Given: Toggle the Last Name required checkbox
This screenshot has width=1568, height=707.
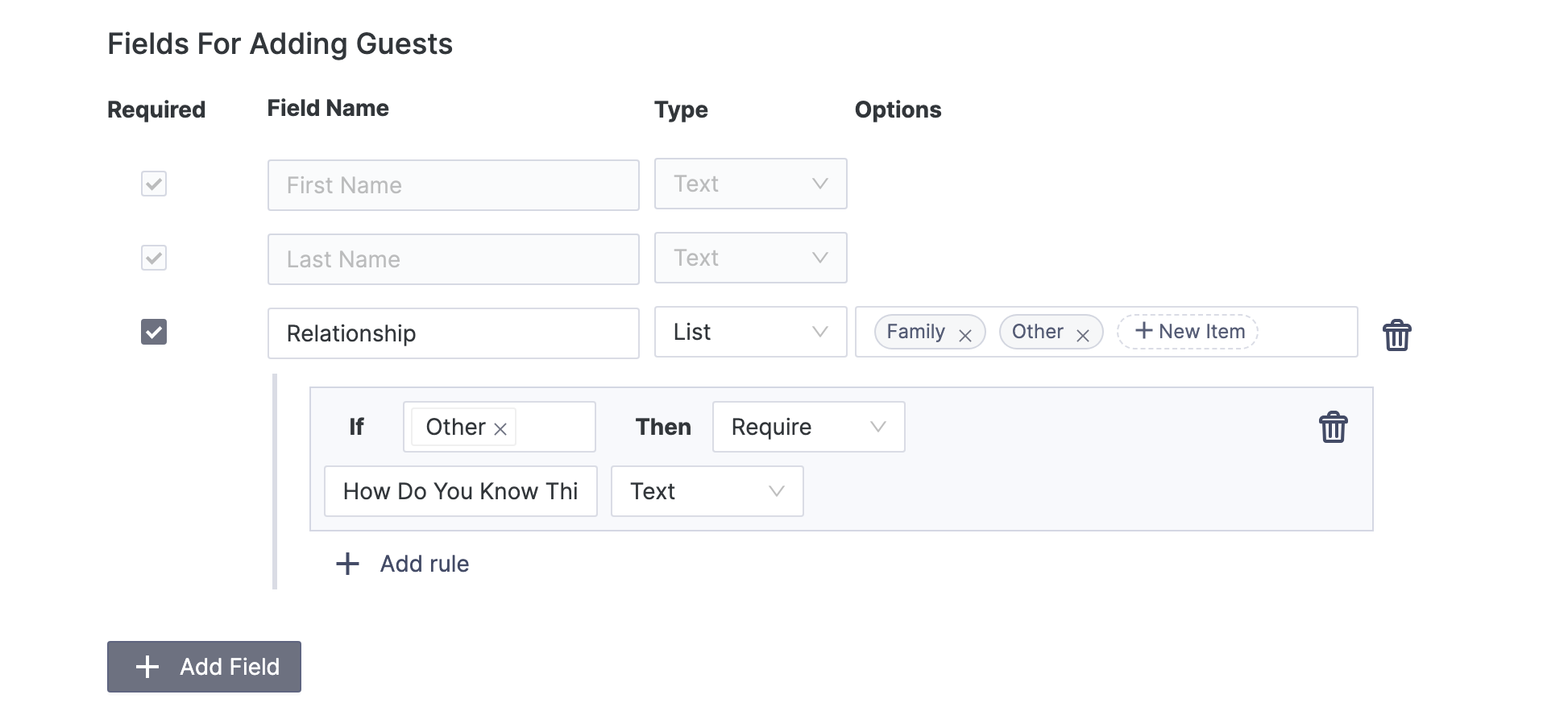Looking at the screenshot, I should [153, 258].
